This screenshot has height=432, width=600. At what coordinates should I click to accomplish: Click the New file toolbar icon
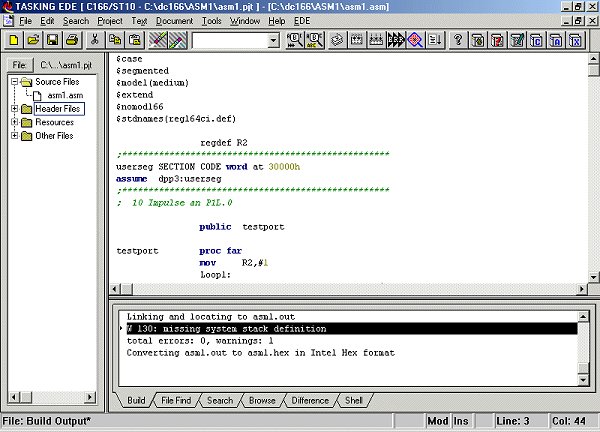(14, 40)
